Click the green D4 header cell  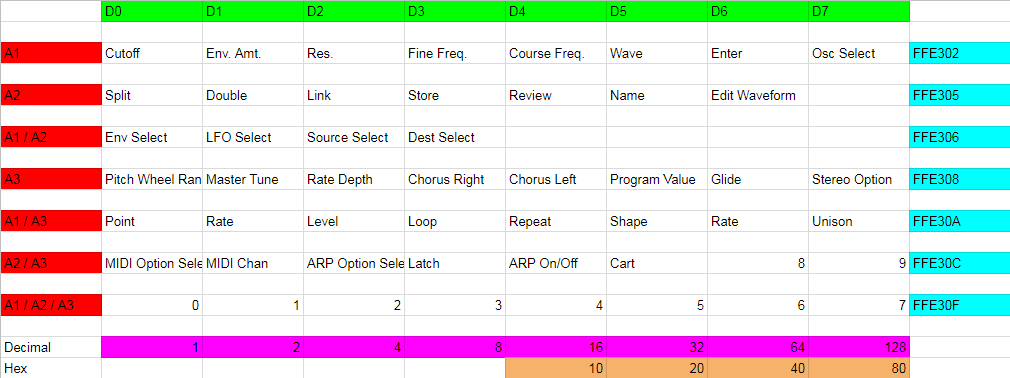(x=556, y=11)
